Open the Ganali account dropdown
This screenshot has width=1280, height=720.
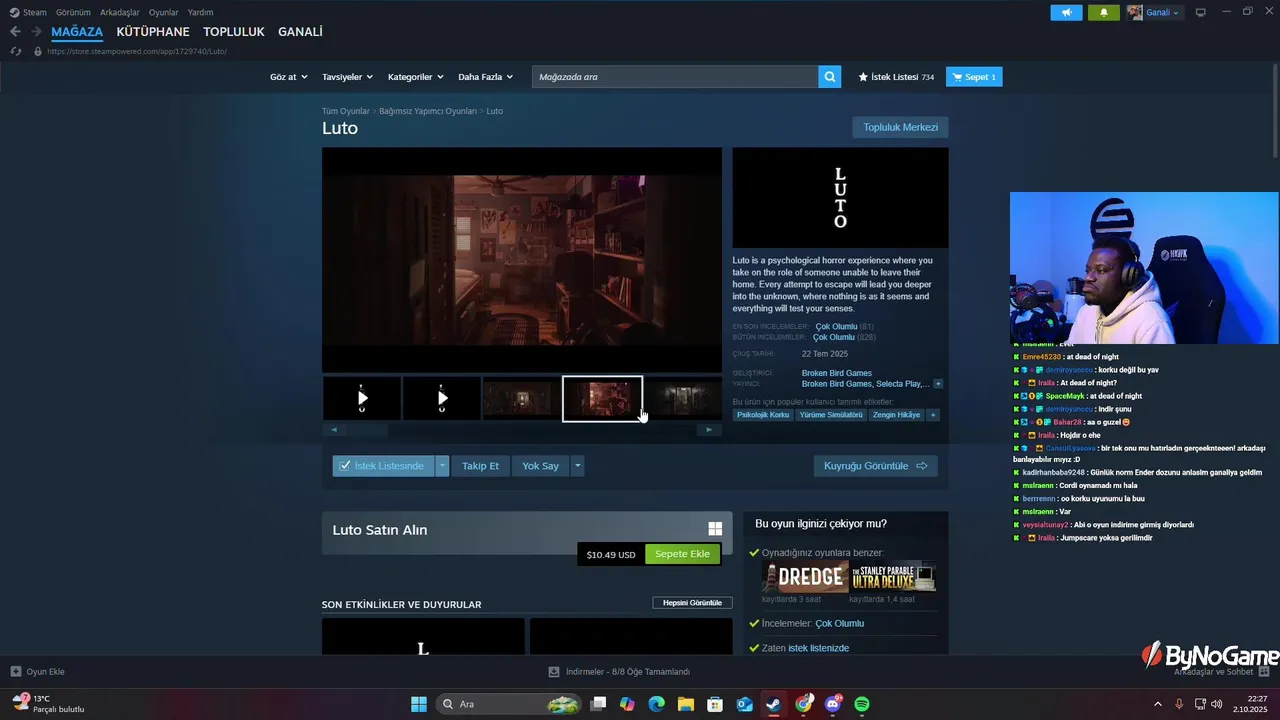point(1154,12)
